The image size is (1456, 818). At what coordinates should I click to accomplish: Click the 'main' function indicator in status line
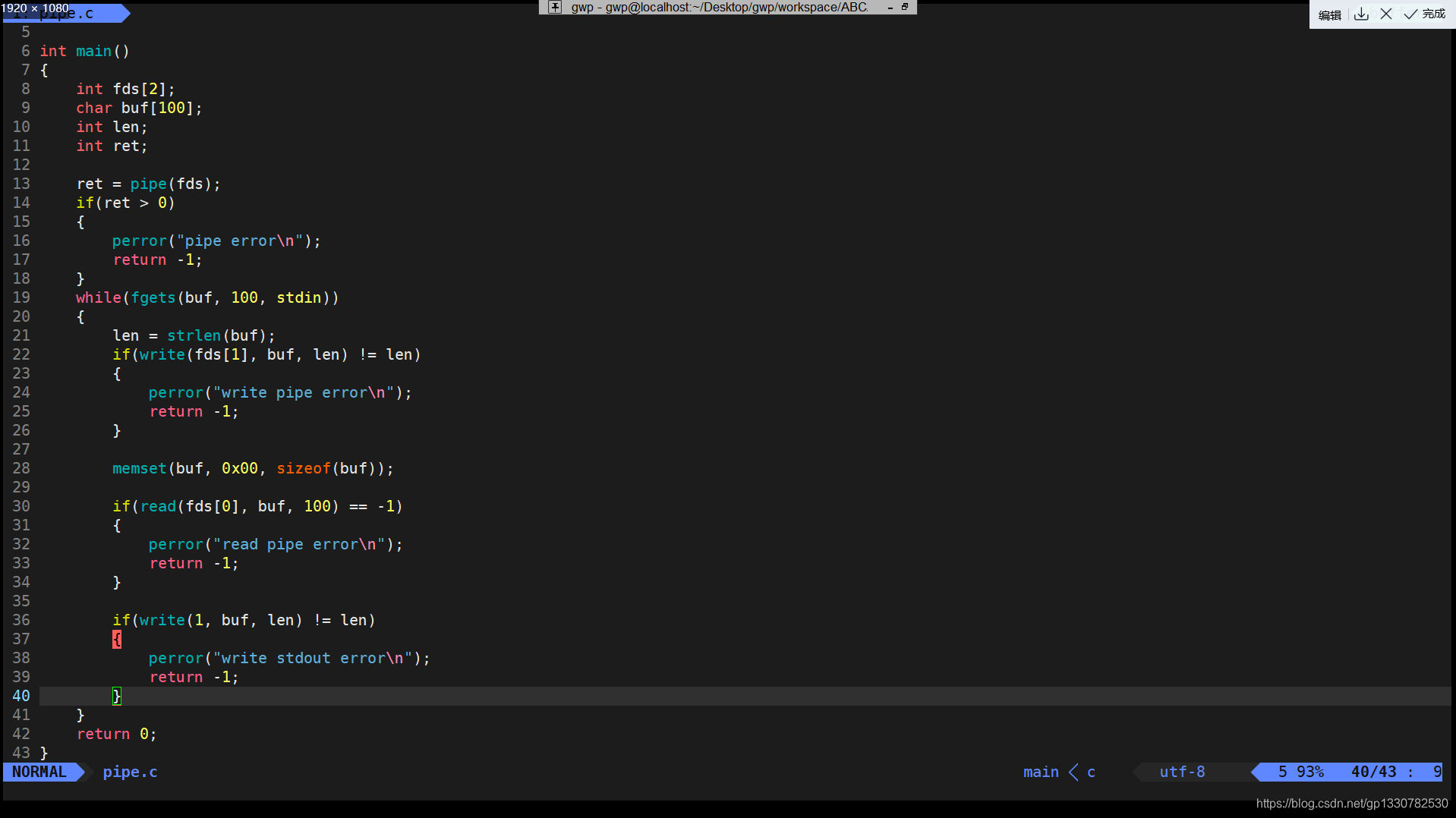pos(1040,772)
